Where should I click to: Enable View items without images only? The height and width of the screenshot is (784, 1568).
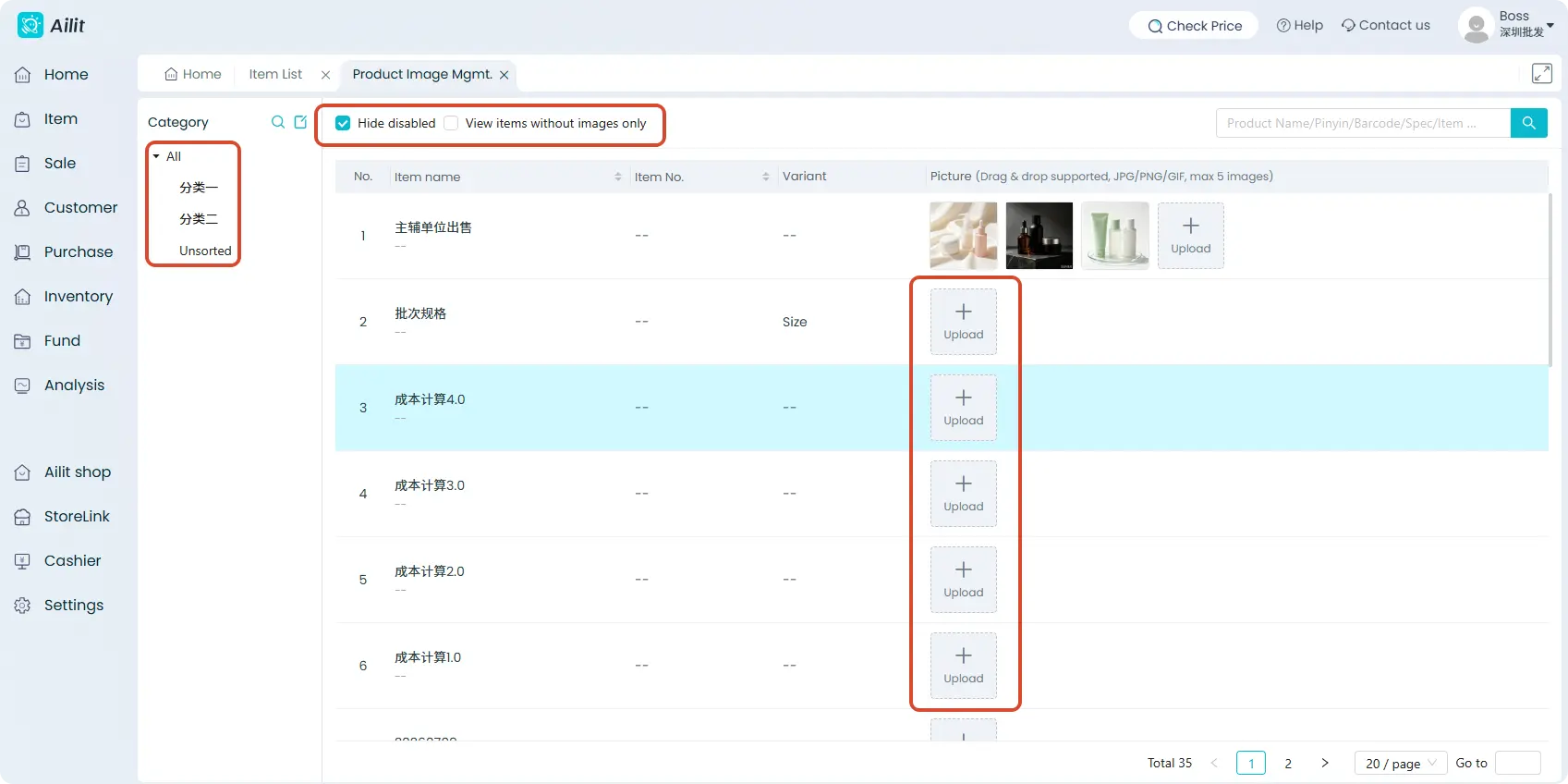click(x=451, y=123)
